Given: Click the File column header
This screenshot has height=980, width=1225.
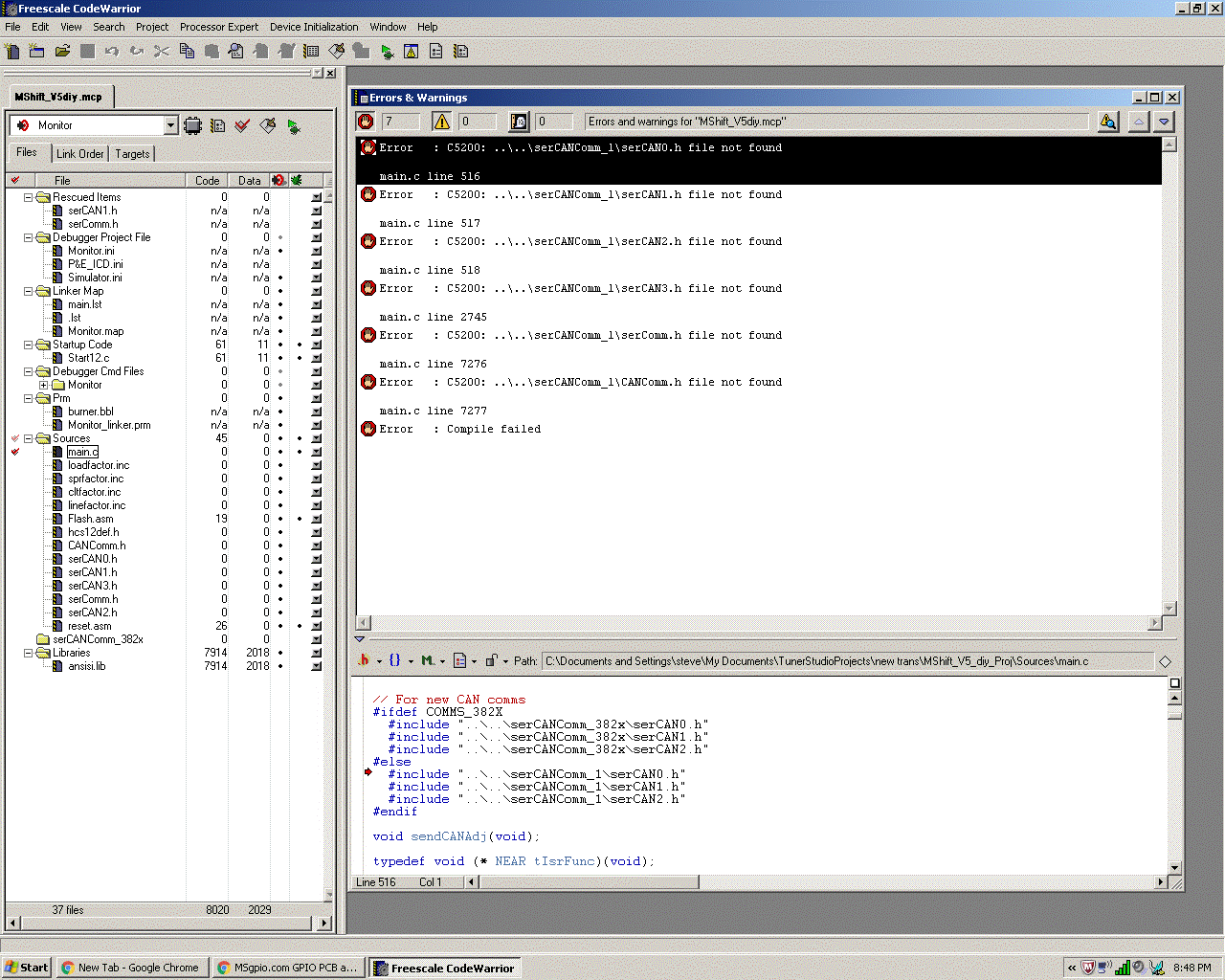Looking at the screenshot, I should (110, 180).
